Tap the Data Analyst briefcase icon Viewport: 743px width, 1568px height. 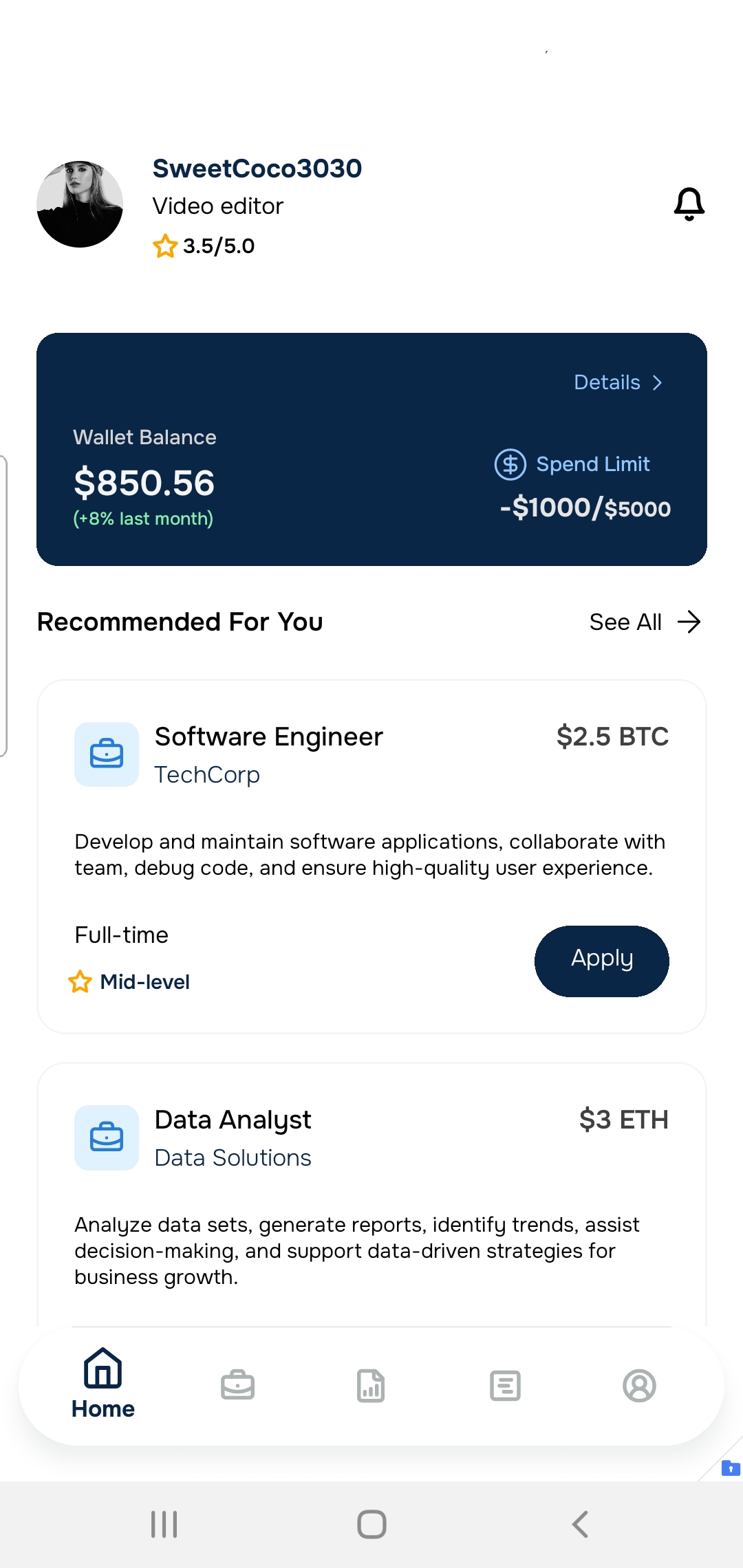[x=107, y=1137]
